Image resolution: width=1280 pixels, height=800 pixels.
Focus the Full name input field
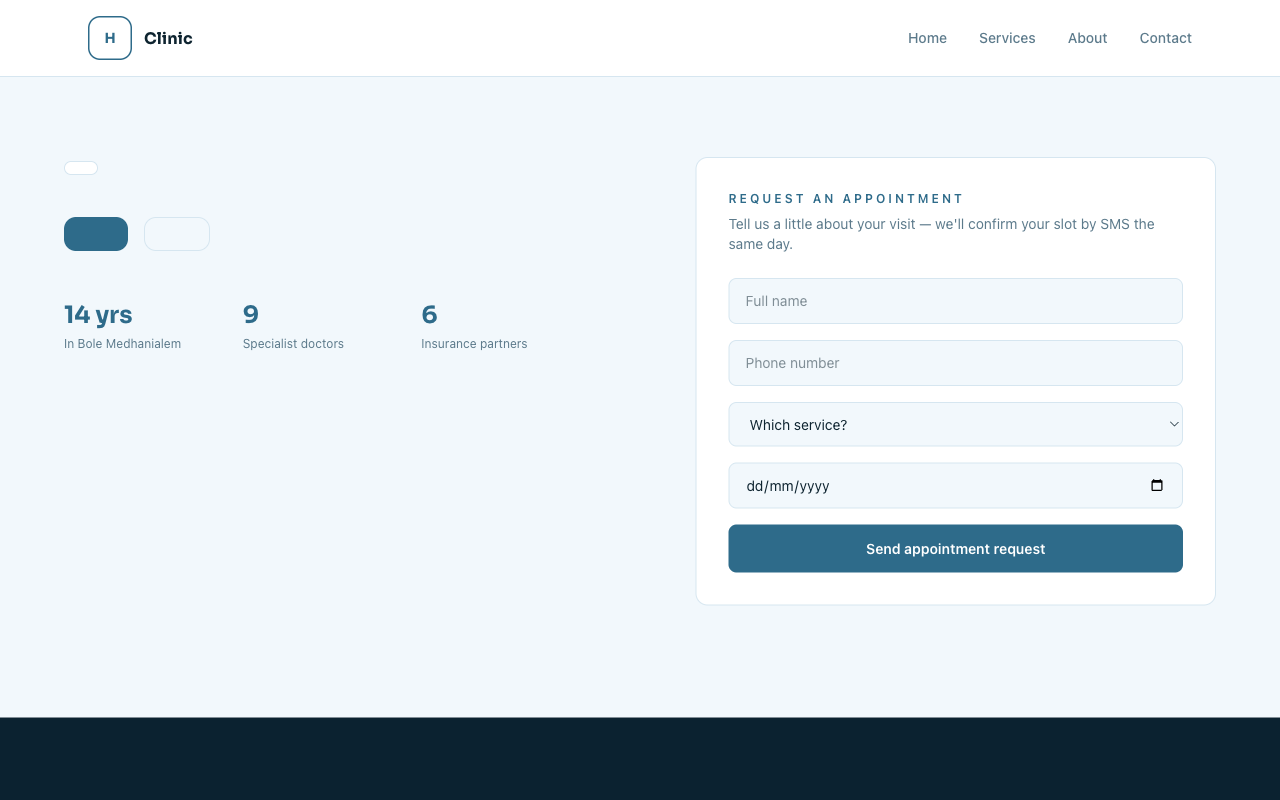pyautogui.click(x=955, y=301)
